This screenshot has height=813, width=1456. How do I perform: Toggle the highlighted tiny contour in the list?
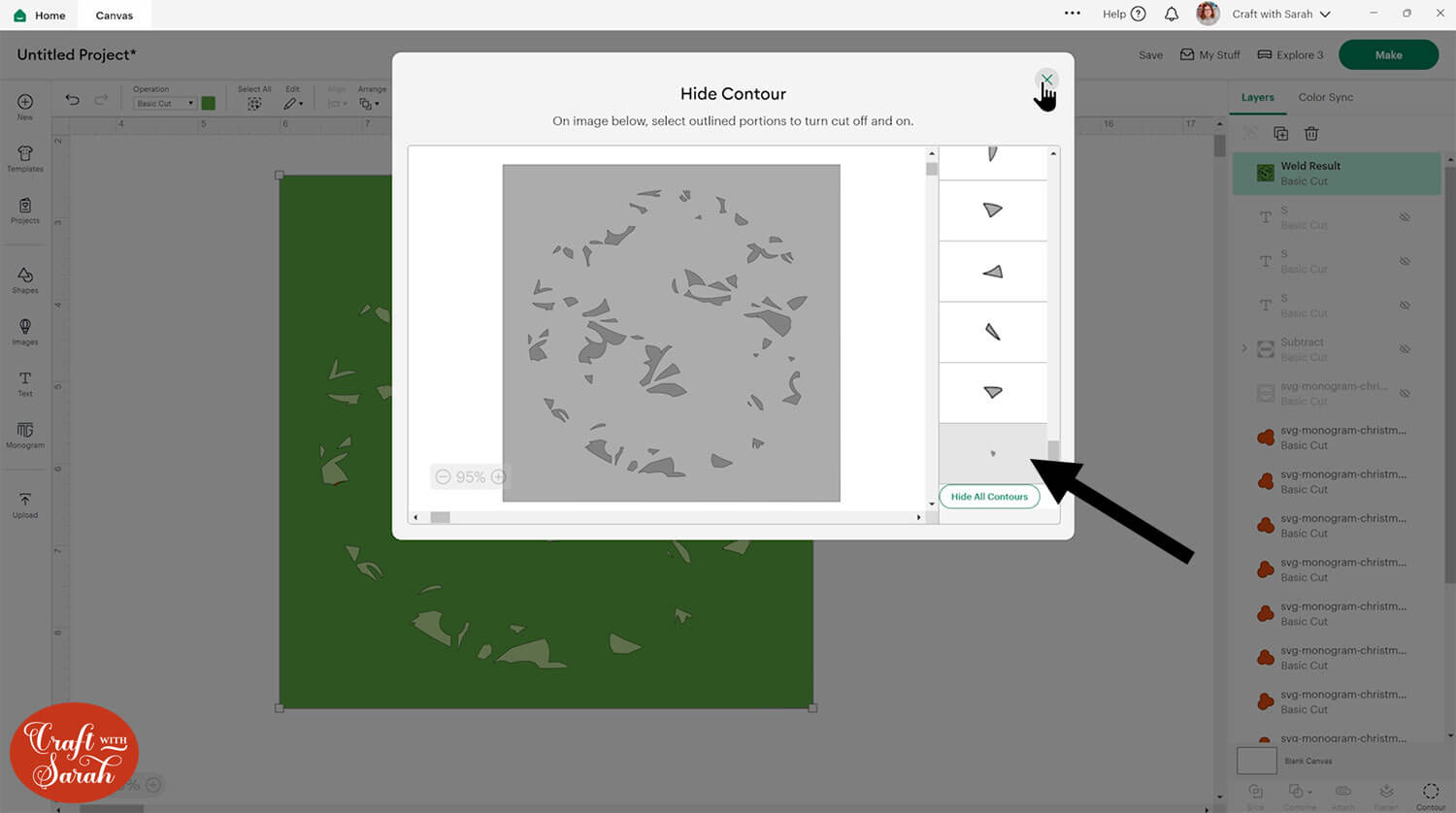point(993,453)
